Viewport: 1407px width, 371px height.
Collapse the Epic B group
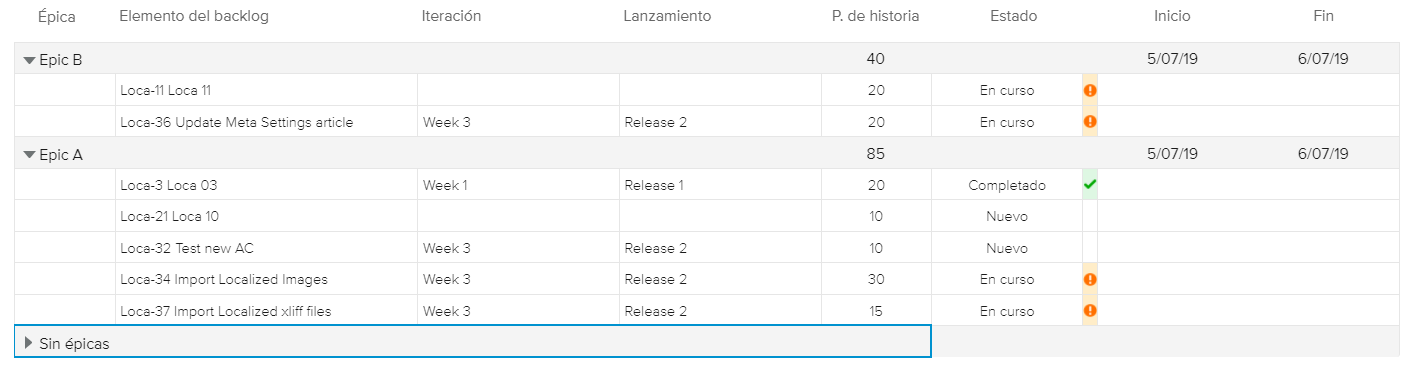(29, 60)
